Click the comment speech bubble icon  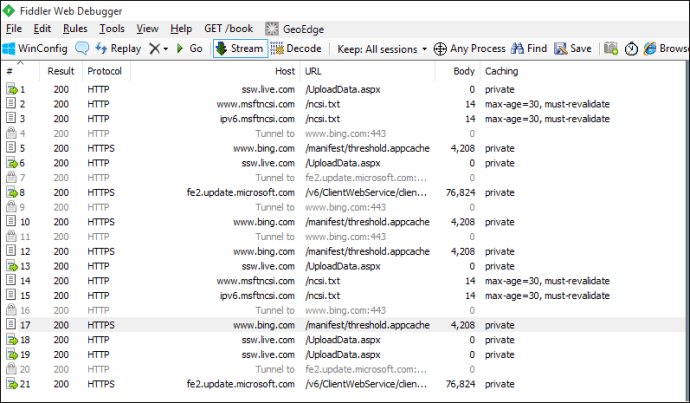click(x=82, y=48)
